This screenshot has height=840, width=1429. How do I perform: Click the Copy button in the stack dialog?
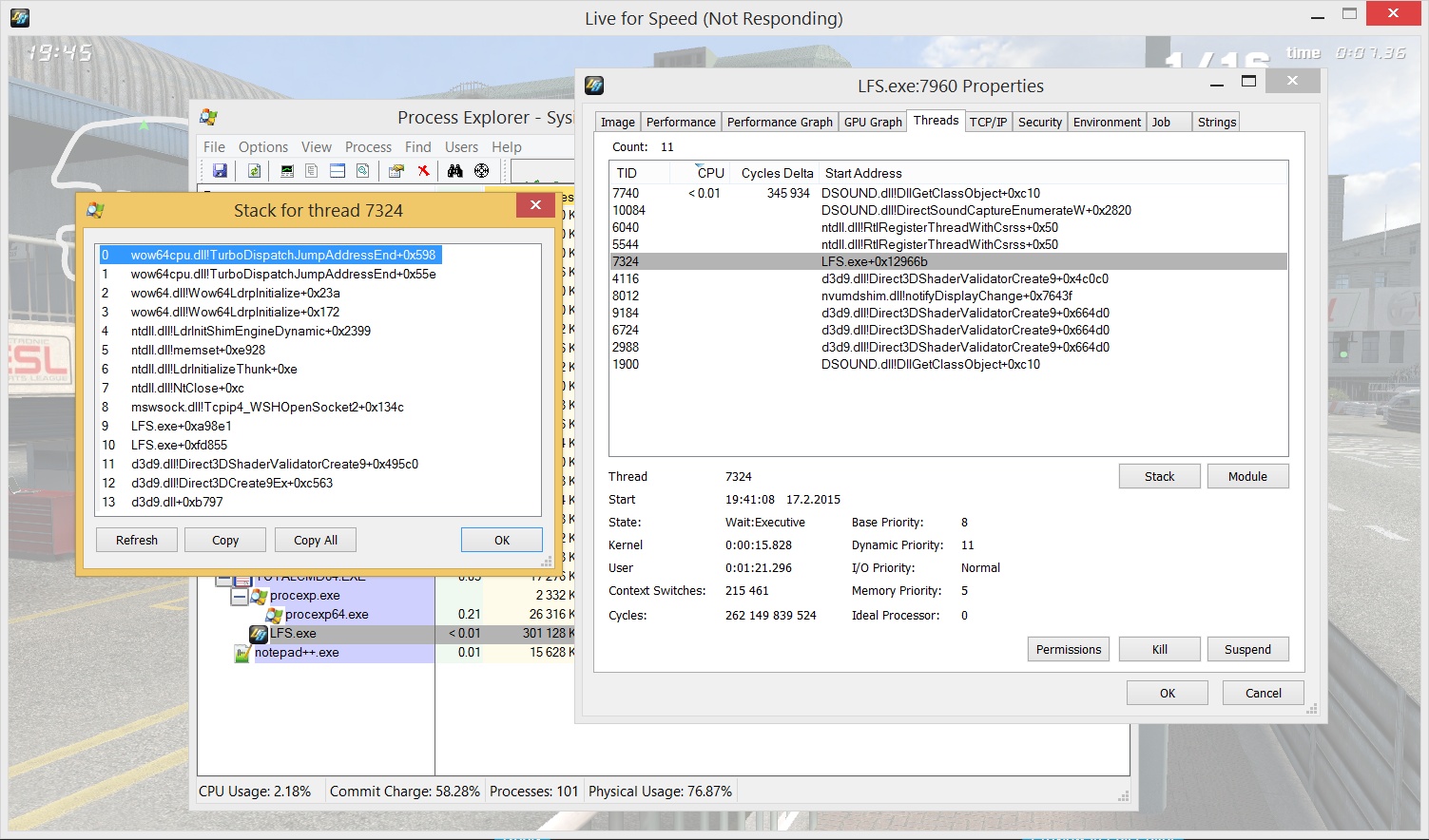(225, 540)
